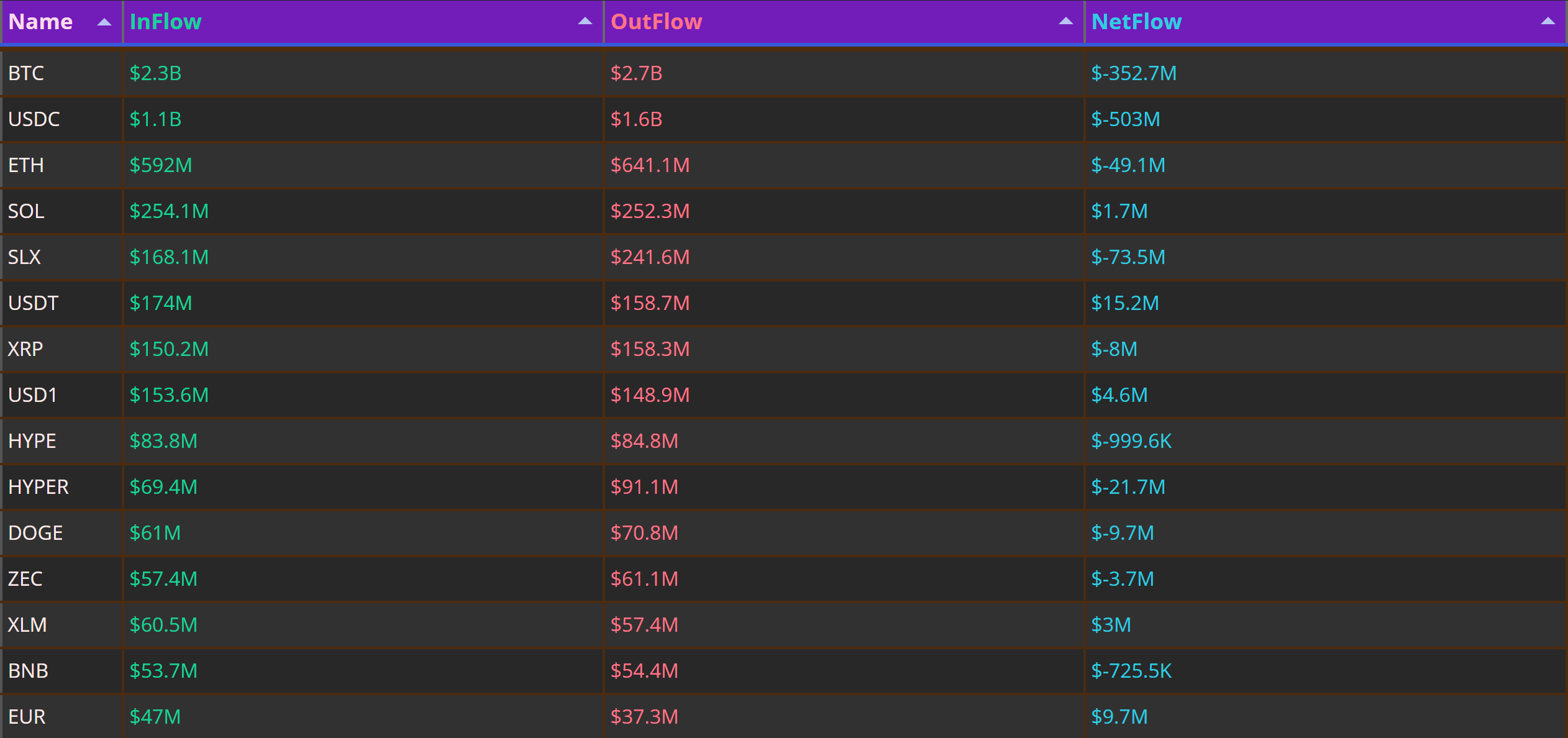Select the EUR row name
Image resolution: width=1568 pixels, height=738 pixels.
[x=27, y=717]
